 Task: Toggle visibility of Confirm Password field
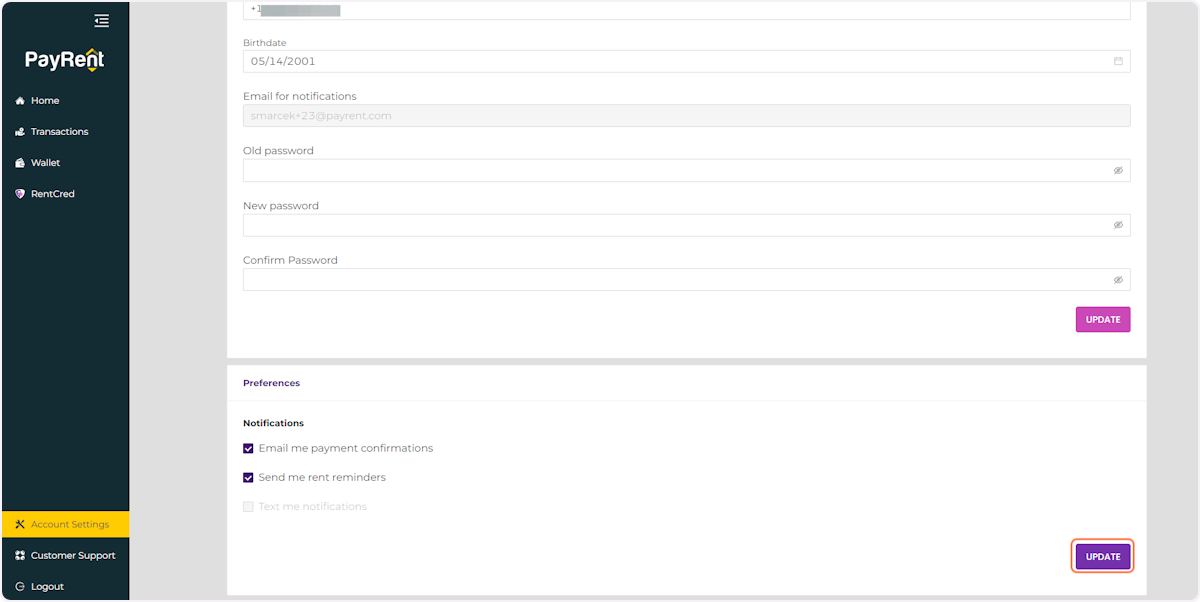tap(1118, 279)
